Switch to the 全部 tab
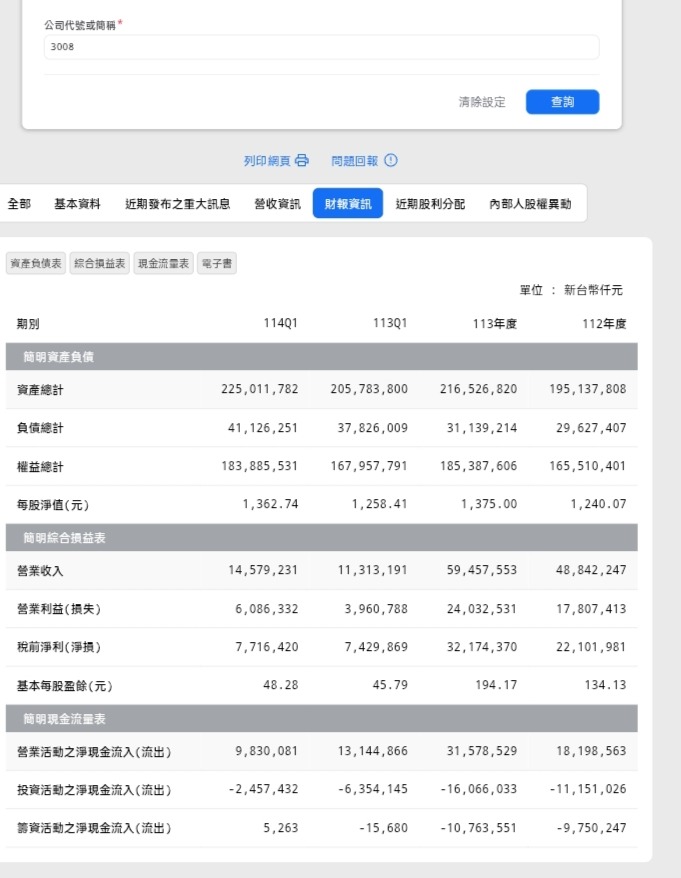The width and height of the screenshot is (681, 878). 19,203
